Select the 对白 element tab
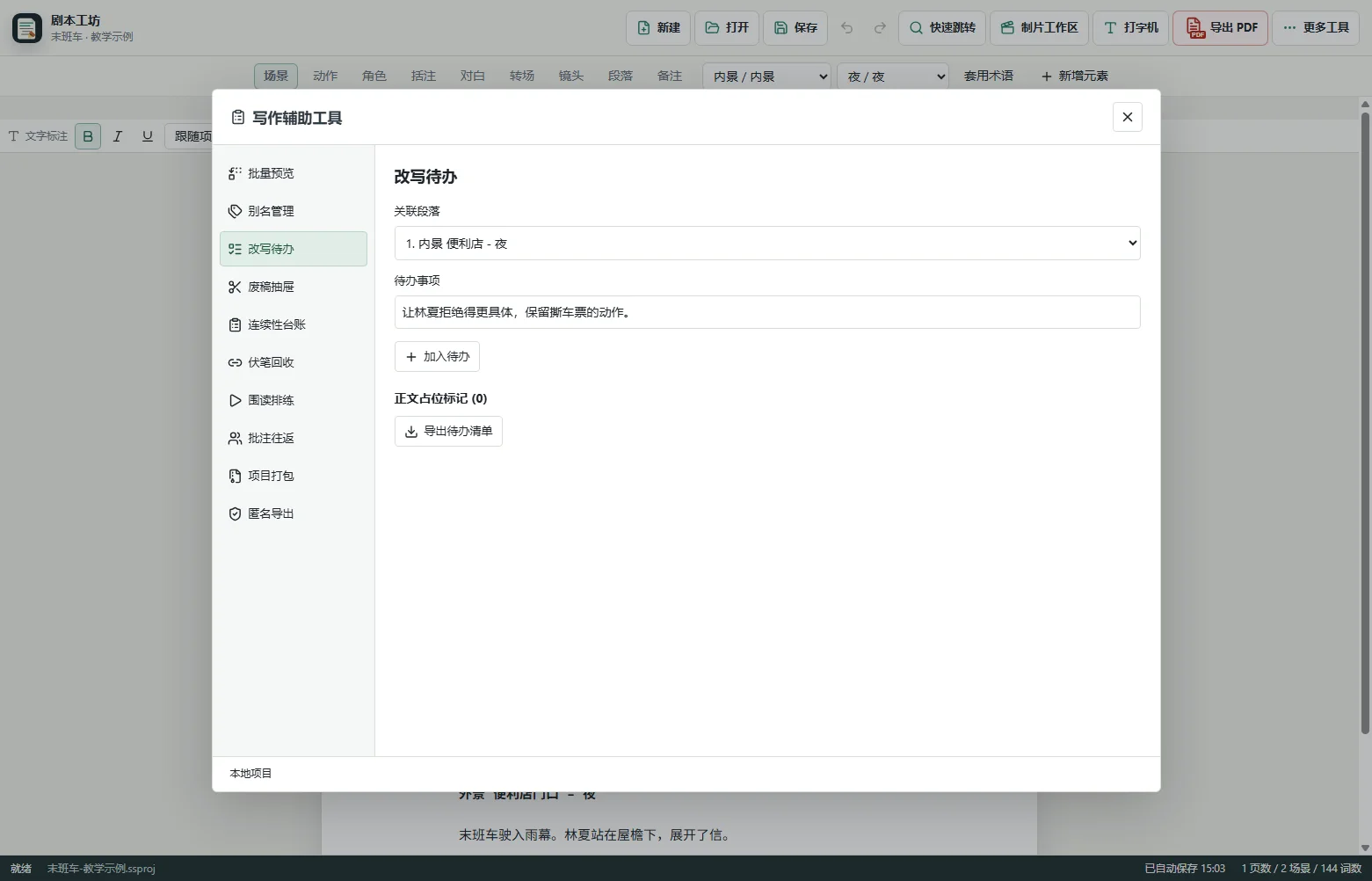The width and height of the screenshot is (1372, 881). (x=473, y=76)
